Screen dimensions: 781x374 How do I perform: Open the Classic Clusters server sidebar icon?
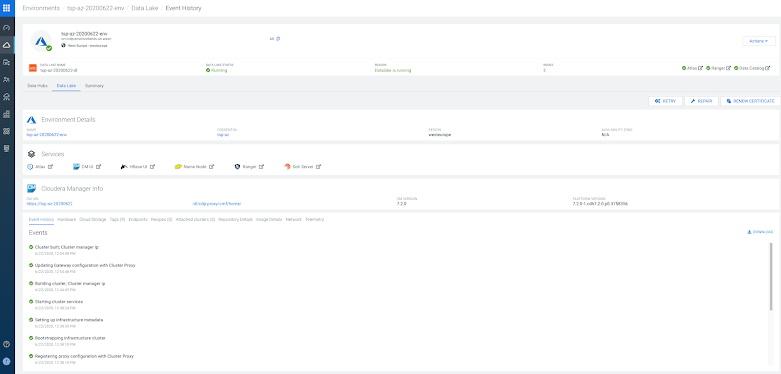(6, 148)
